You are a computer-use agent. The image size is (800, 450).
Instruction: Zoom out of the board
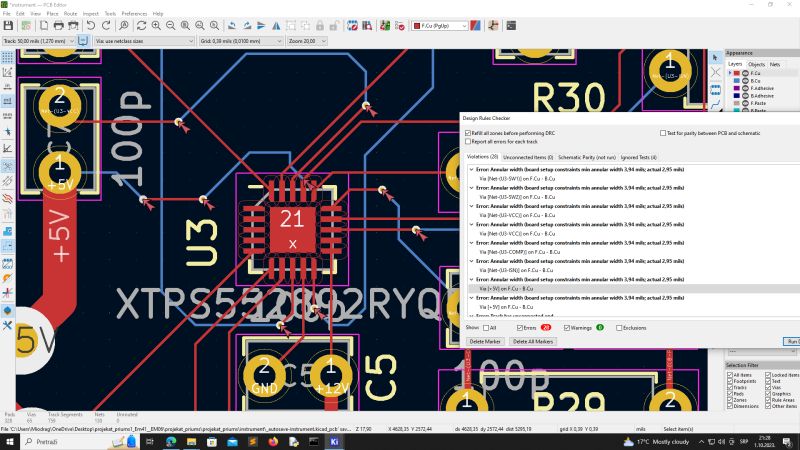click(171, 26)
